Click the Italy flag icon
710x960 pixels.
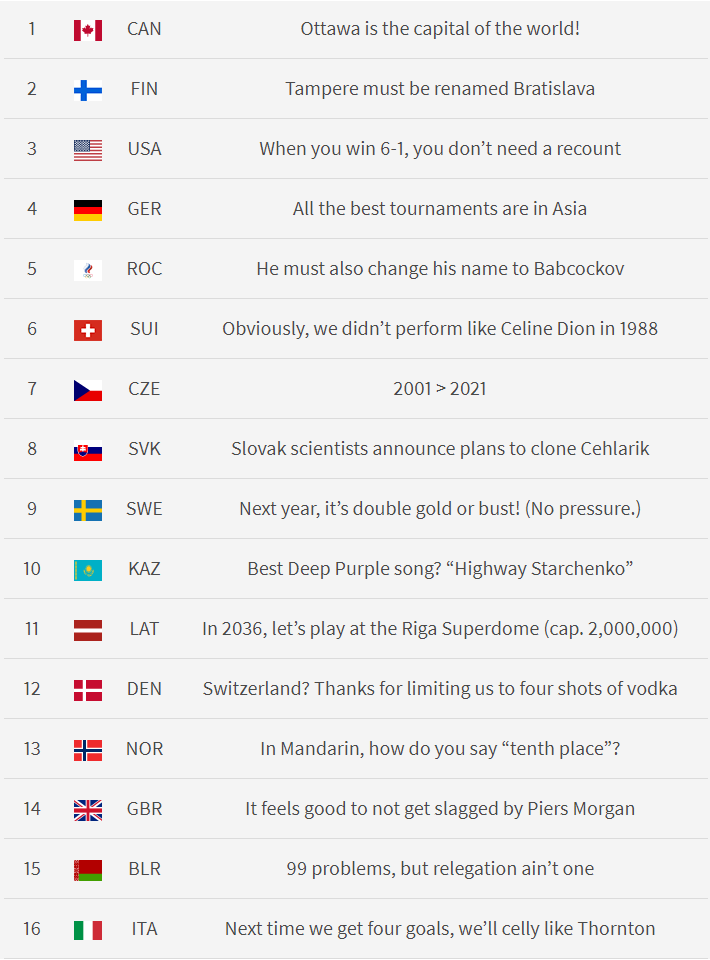(x=88, y=930)
